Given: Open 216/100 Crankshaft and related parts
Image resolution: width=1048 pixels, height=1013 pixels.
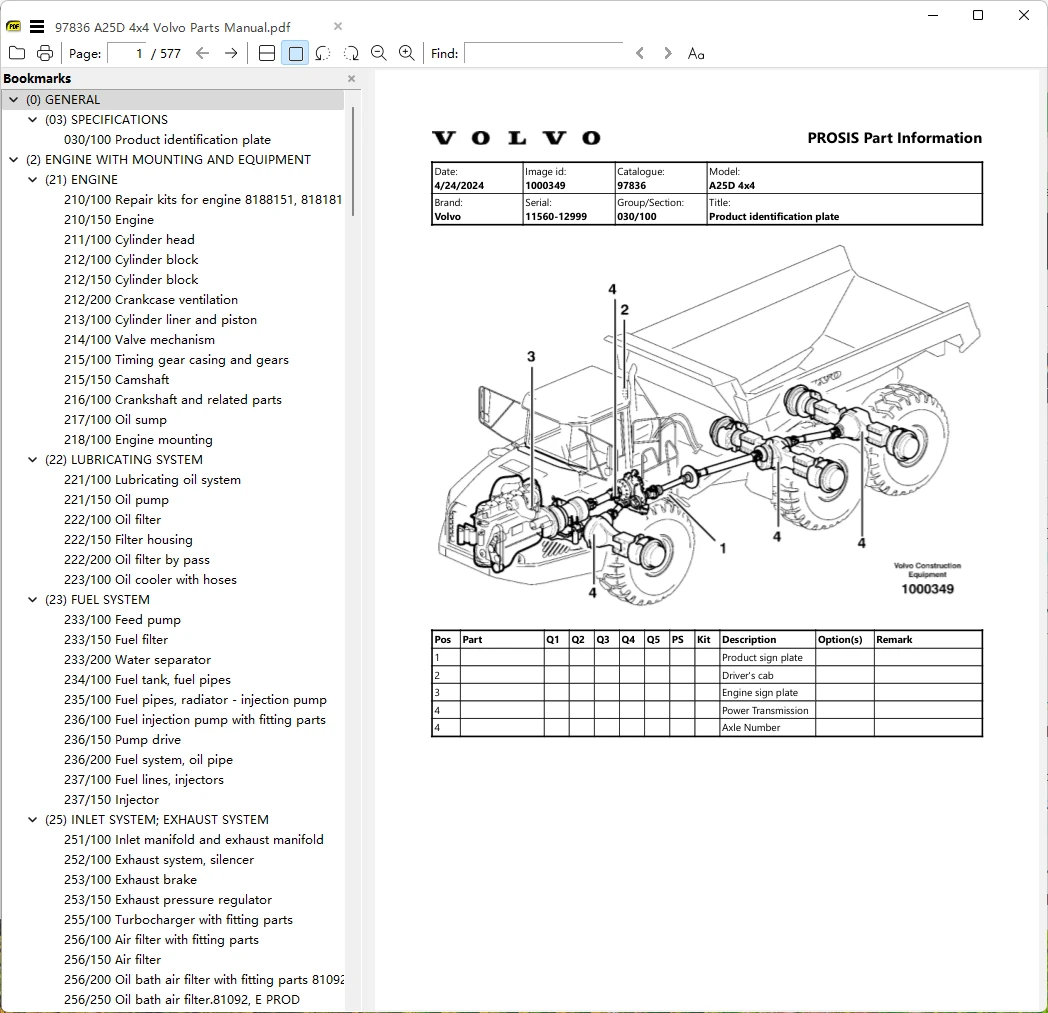Looking at the screenshot, I should [x=172, y=400].
